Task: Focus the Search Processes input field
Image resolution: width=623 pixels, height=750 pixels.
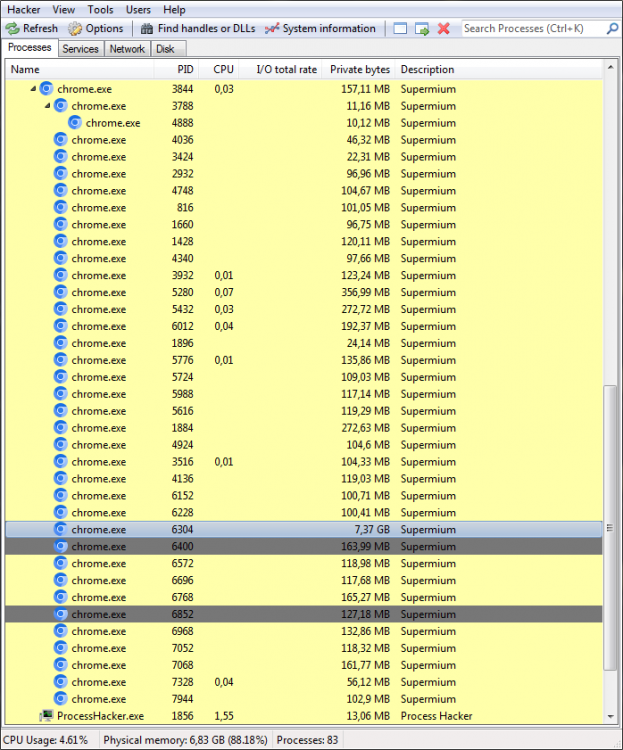Action: tap(533, 29)
